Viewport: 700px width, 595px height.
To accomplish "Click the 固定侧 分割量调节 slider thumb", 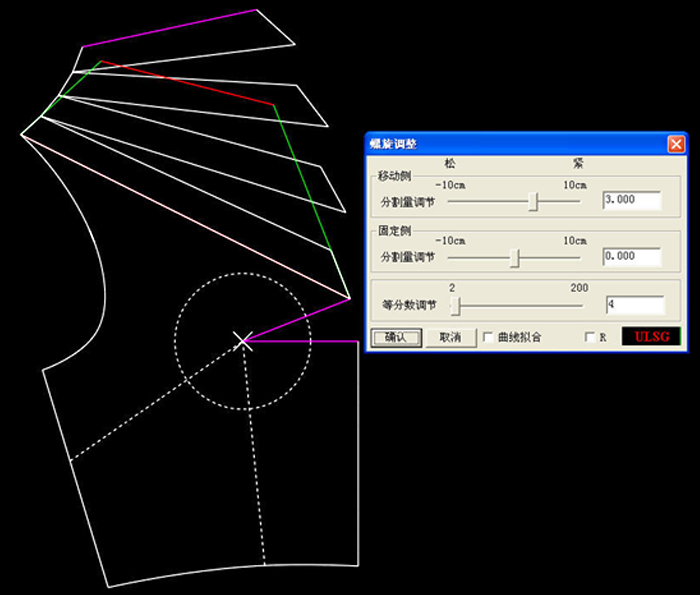I will (x=515, y=258).
